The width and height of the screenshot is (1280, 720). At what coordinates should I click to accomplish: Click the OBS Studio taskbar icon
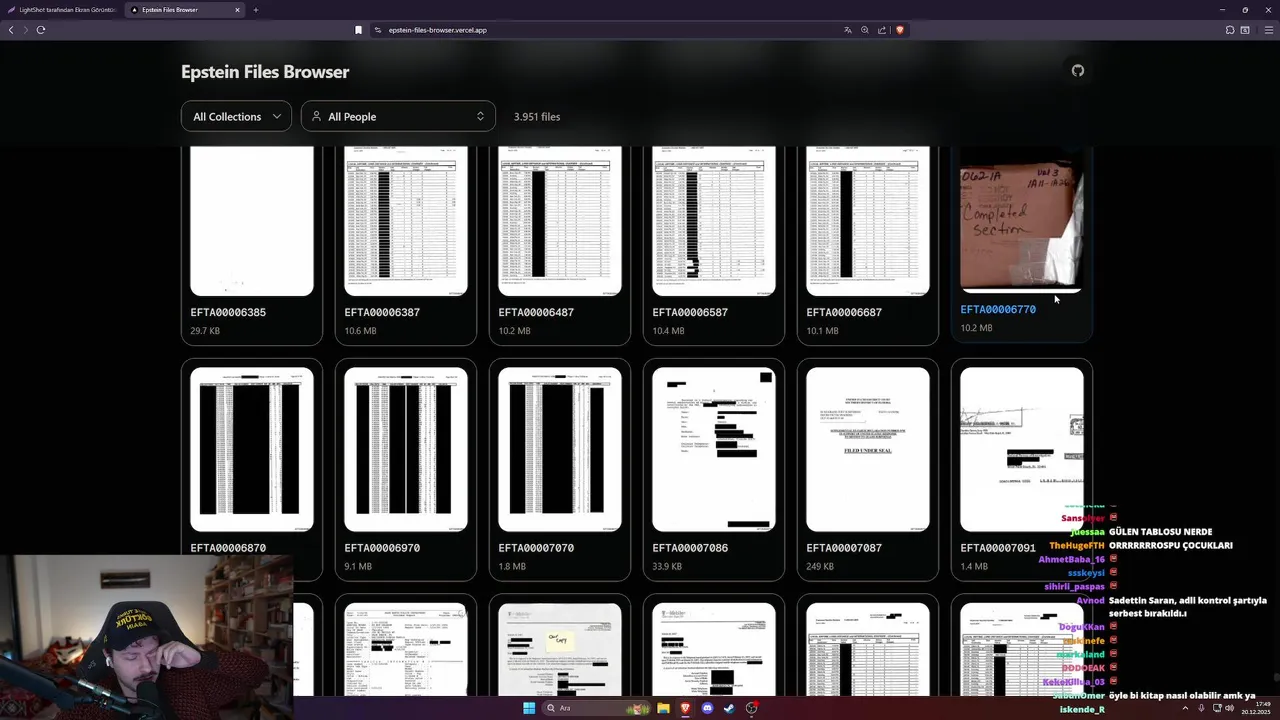pos(751,708)
